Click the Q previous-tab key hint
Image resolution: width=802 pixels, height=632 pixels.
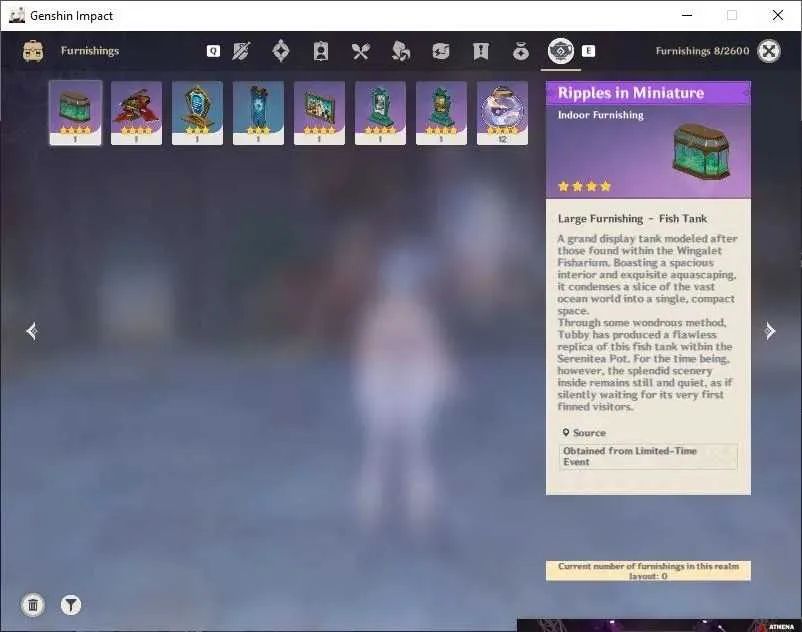coord(213,51)
